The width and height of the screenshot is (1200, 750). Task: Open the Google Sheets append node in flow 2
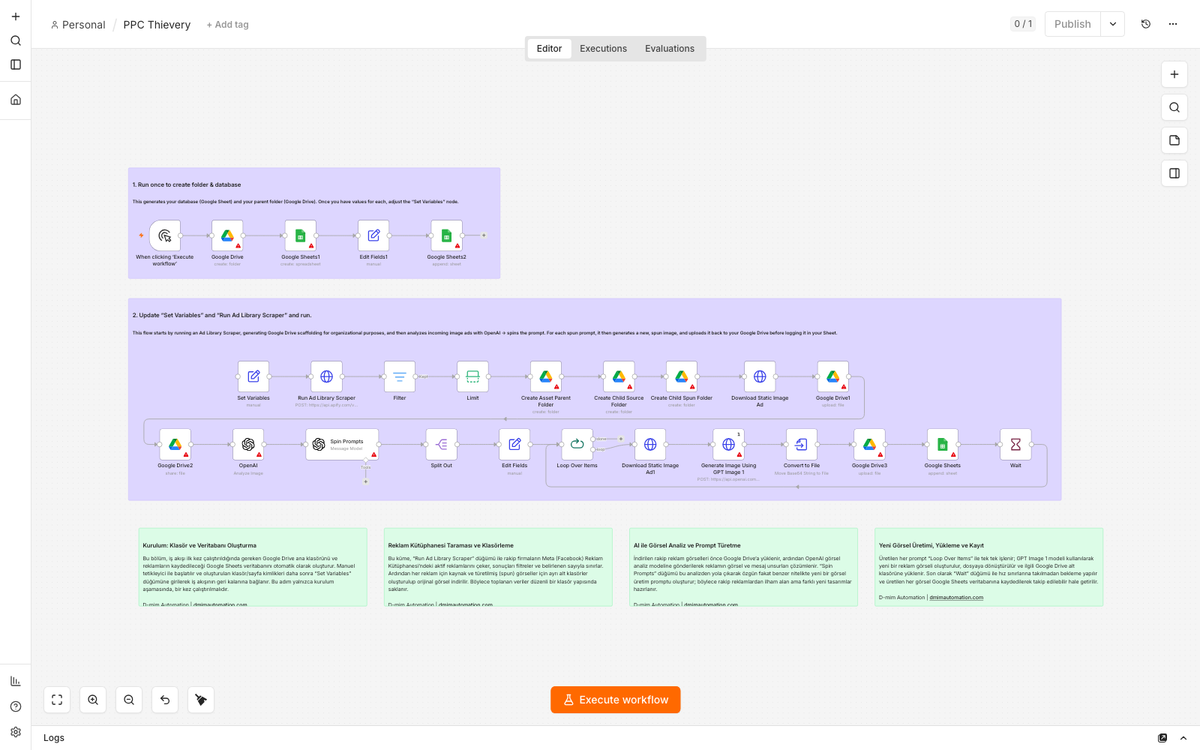pos(942,445)
